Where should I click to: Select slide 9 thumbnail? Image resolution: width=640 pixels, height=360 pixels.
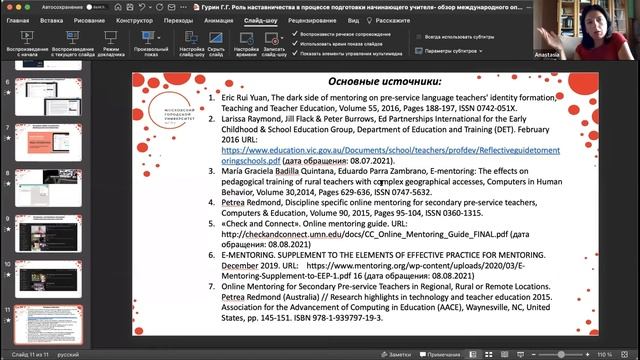(x=48, y=233)
